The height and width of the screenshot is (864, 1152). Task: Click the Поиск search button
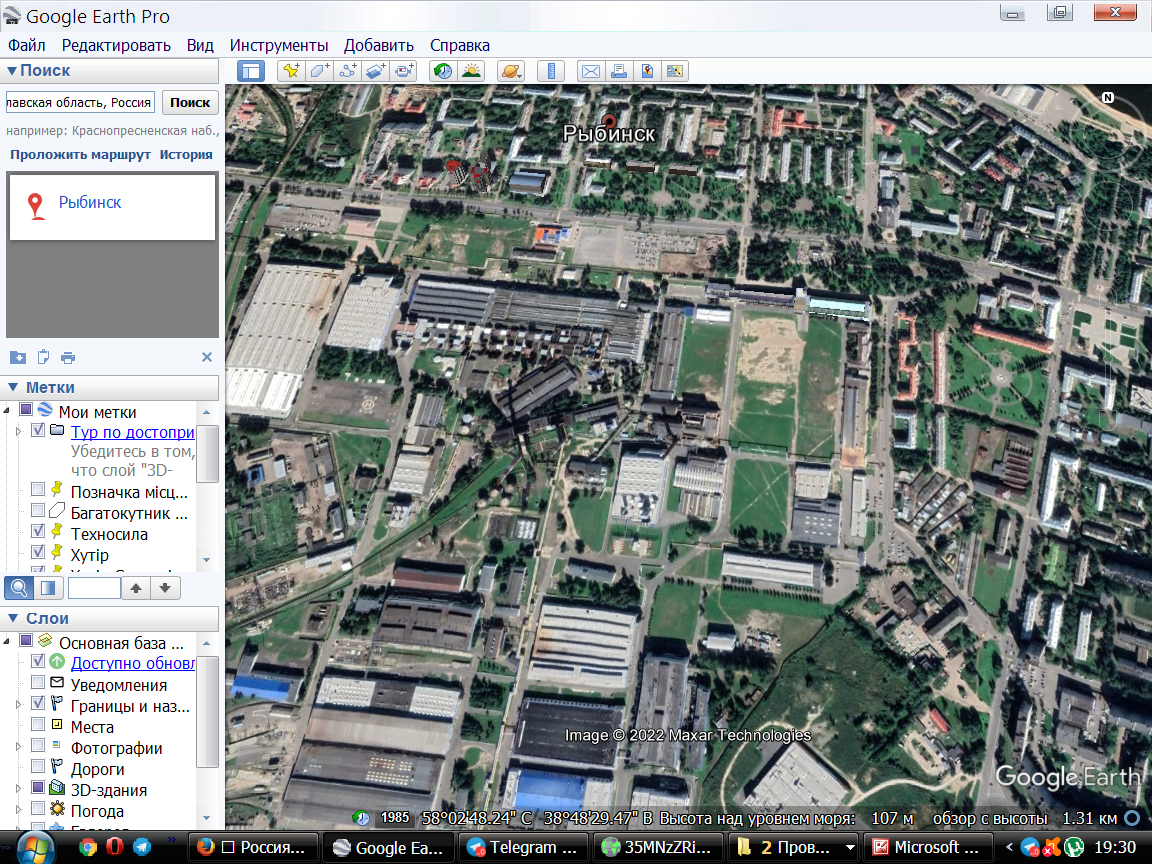tap(190, 102)
